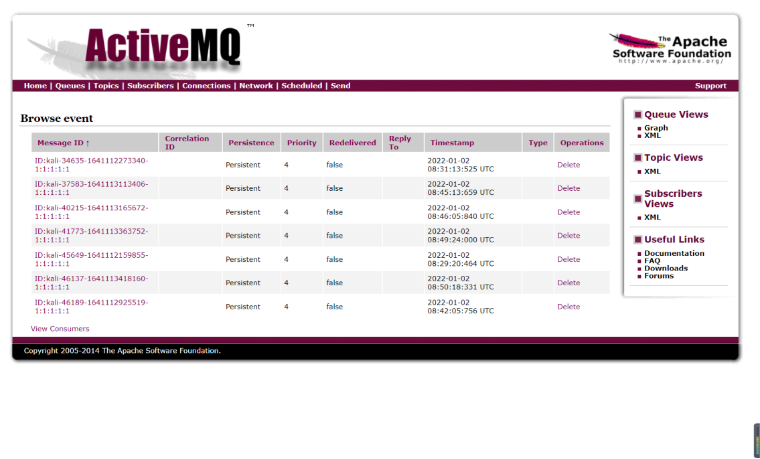Open message ID:kali-45649-1641112159855
Image resolution: width=760 pixels, height=459 pixels.
pos(91,259)
